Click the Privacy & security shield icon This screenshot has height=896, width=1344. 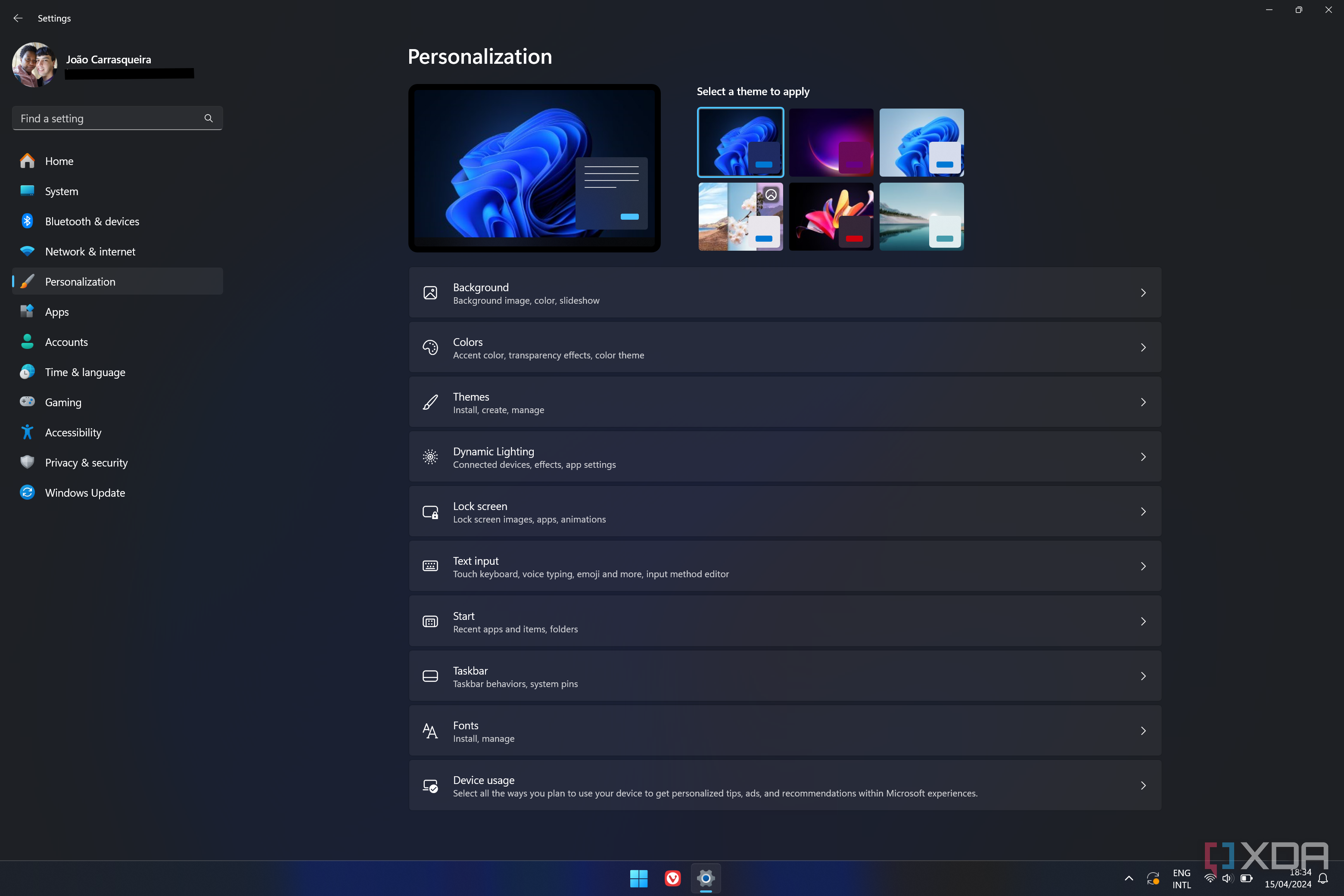(27, 462)
